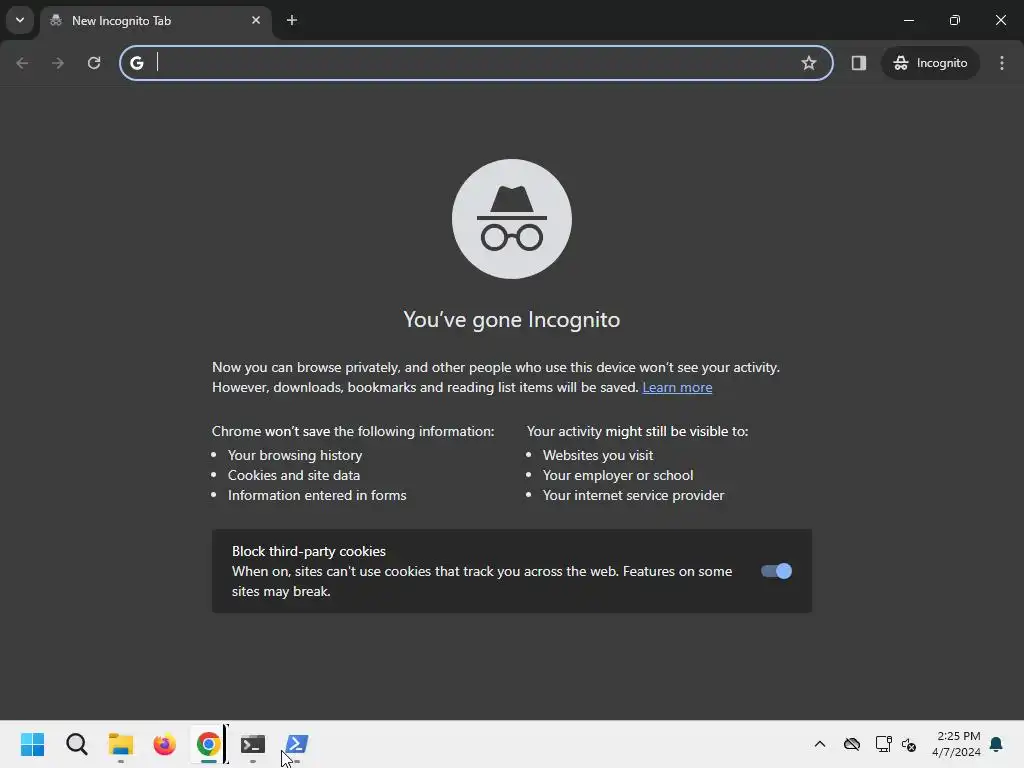The image size is (1024, 768).
Task: Minimize the Chrome window
Action: (908, 20)
